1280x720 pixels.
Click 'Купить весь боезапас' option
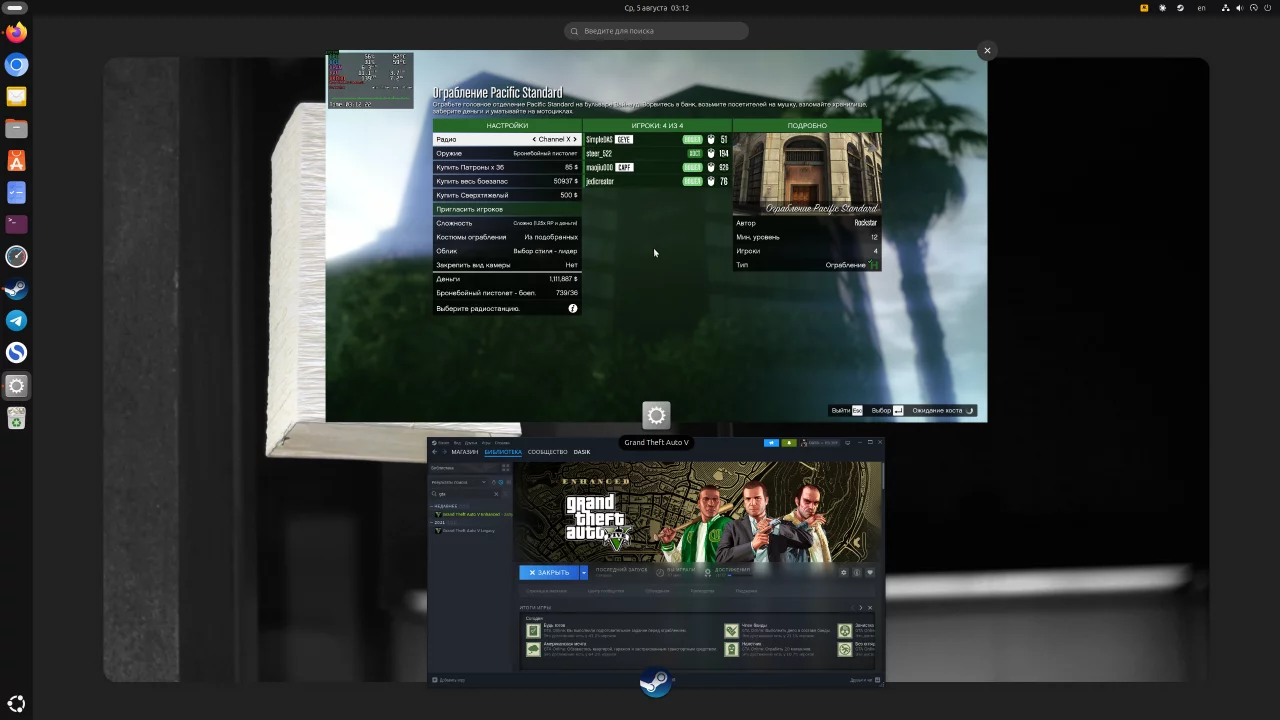coord(507,181)
